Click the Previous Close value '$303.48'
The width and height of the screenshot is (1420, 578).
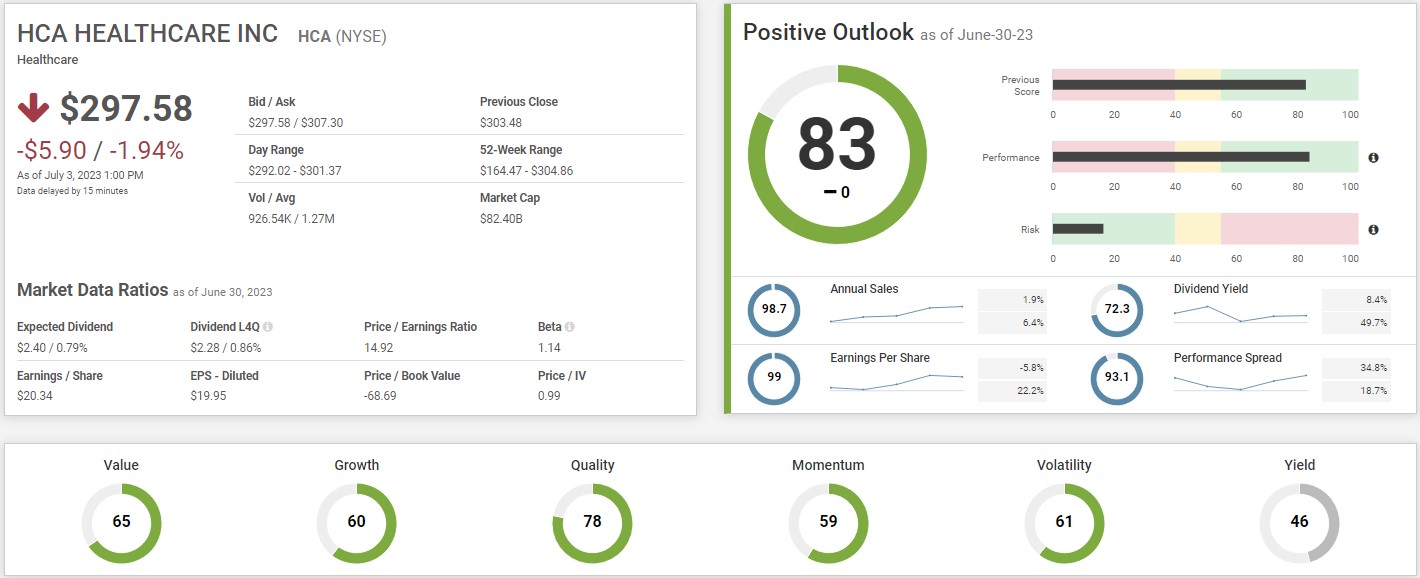pyautogui.click(x=501, y=122)
